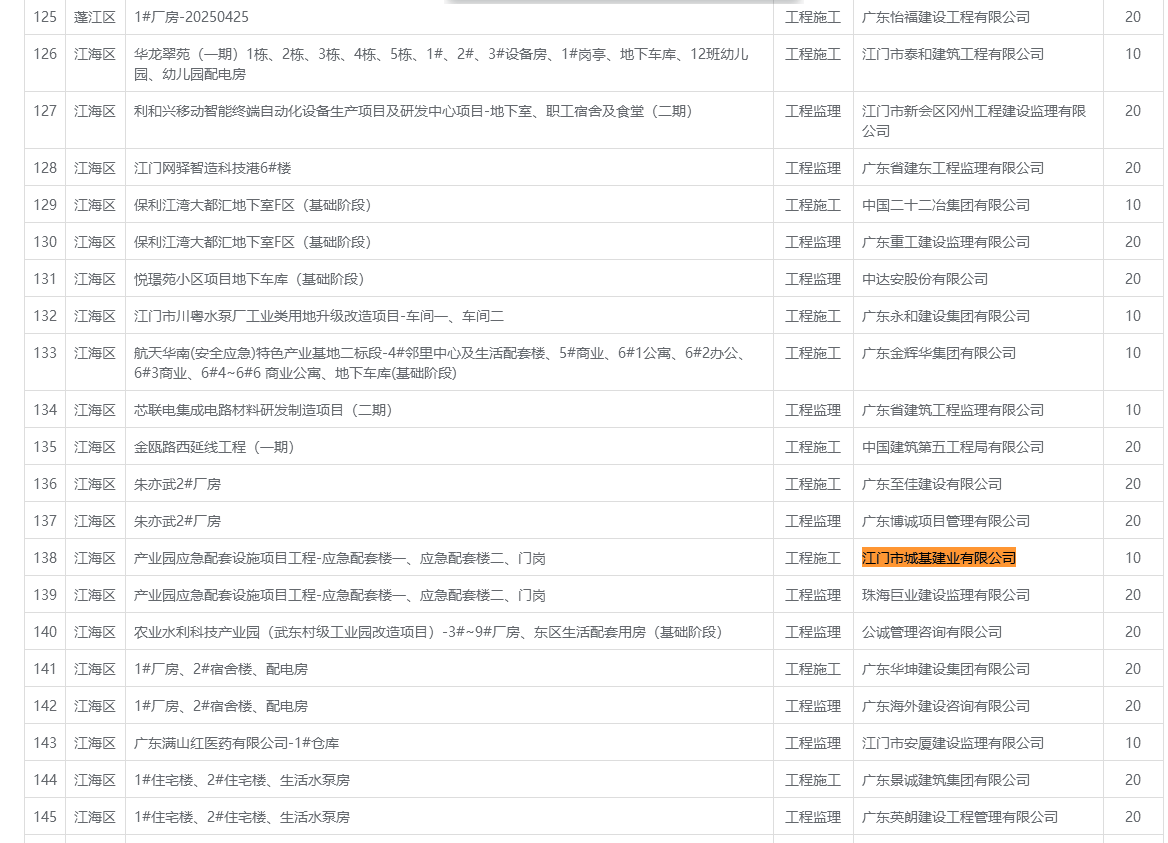Select company 广东博诚项目管理有限公司

[x=946, y=521]
